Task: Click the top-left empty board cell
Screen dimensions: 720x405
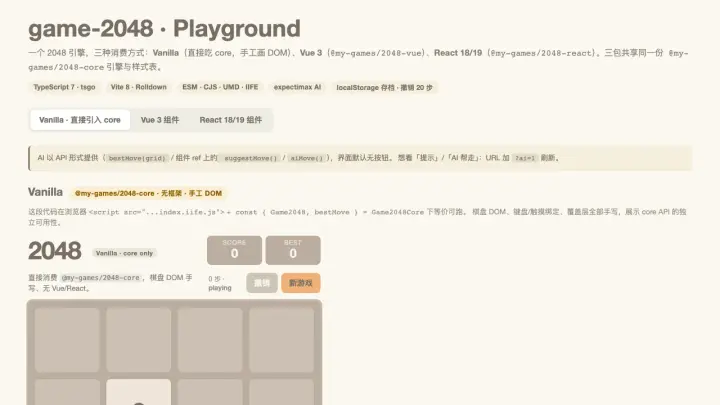Action: (67, 340)
